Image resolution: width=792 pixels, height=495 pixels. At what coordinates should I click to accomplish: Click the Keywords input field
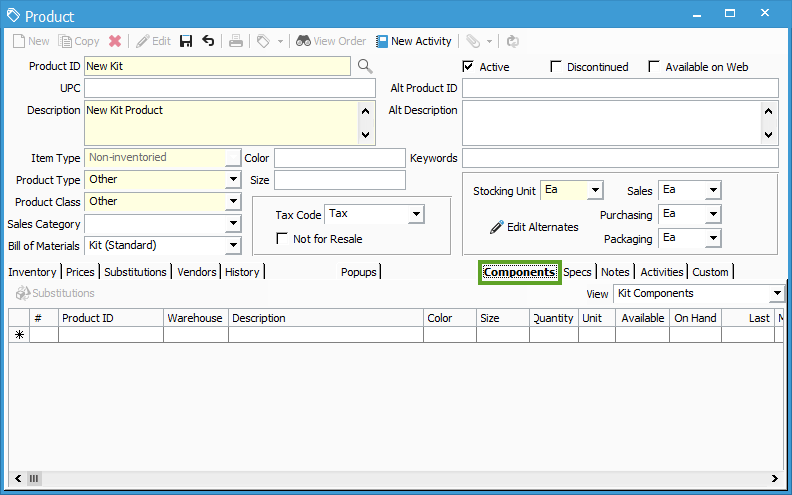pyautogui.click(x=620, y=158)
